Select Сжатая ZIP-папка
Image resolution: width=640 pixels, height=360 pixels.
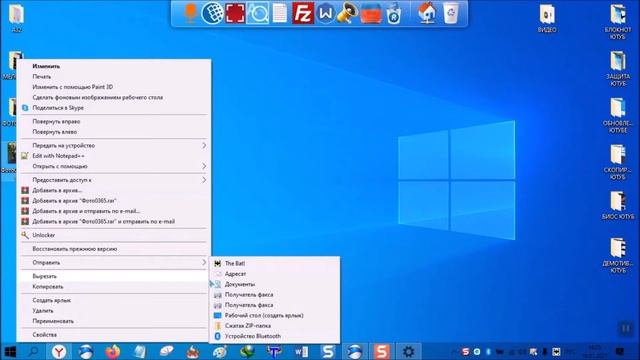274,326
